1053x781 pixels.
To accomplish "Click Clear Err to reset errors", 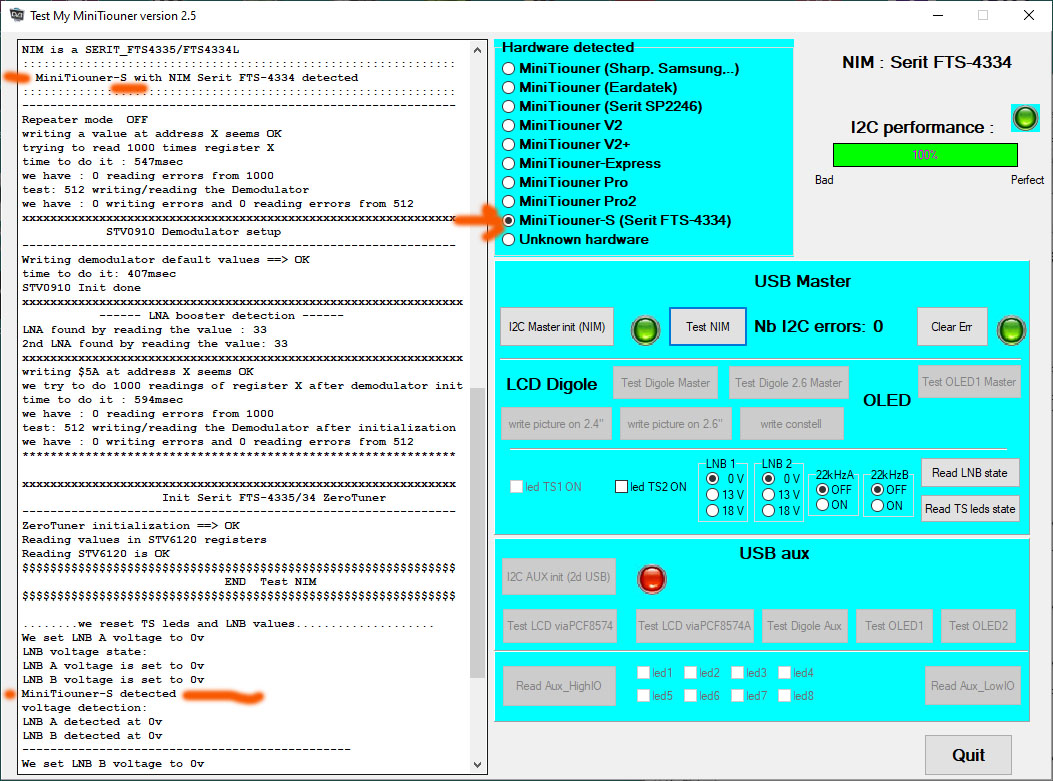I will (952, 327).
